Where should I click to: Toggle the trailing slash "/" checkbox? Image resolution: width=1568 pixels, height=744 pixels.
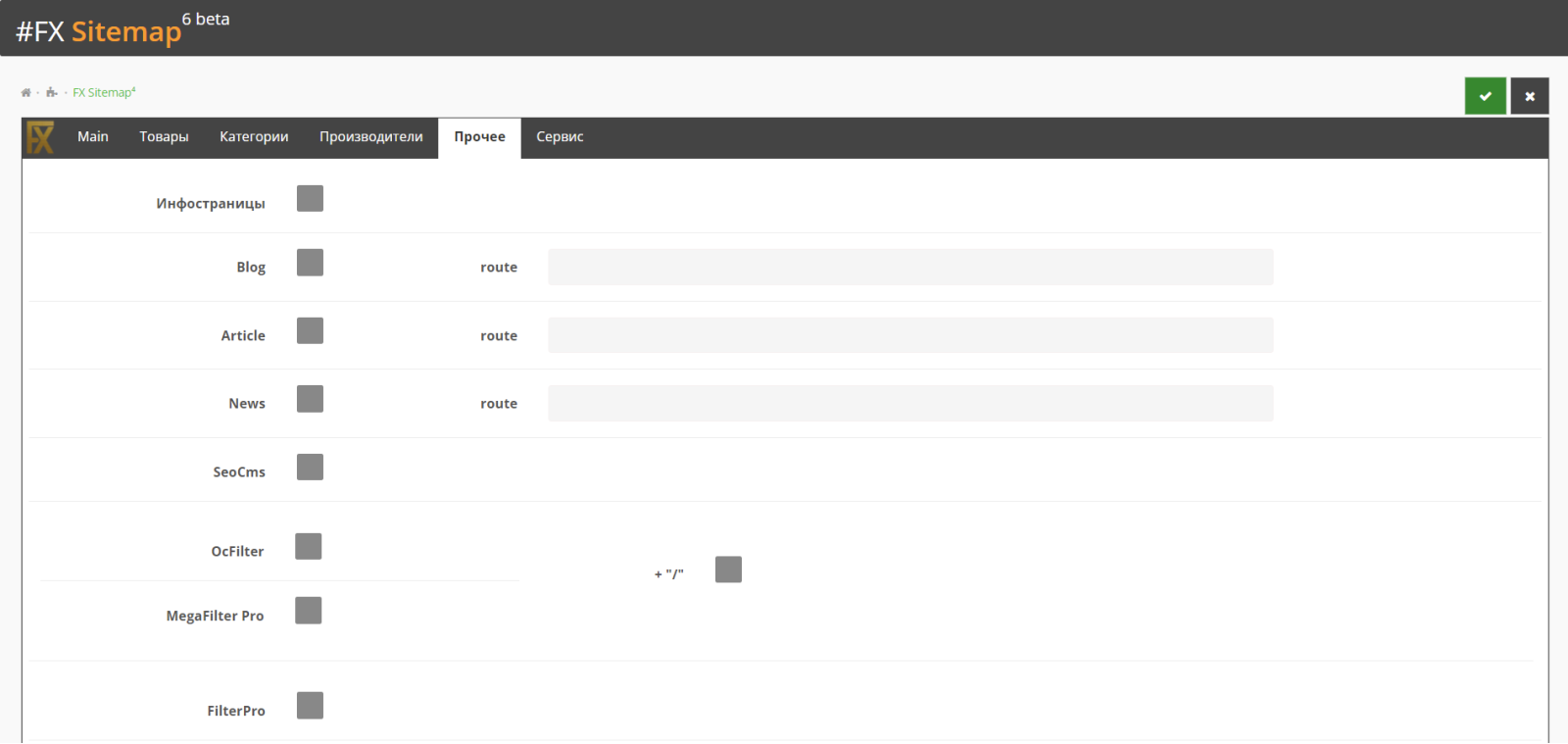click(x=728, y=569)
